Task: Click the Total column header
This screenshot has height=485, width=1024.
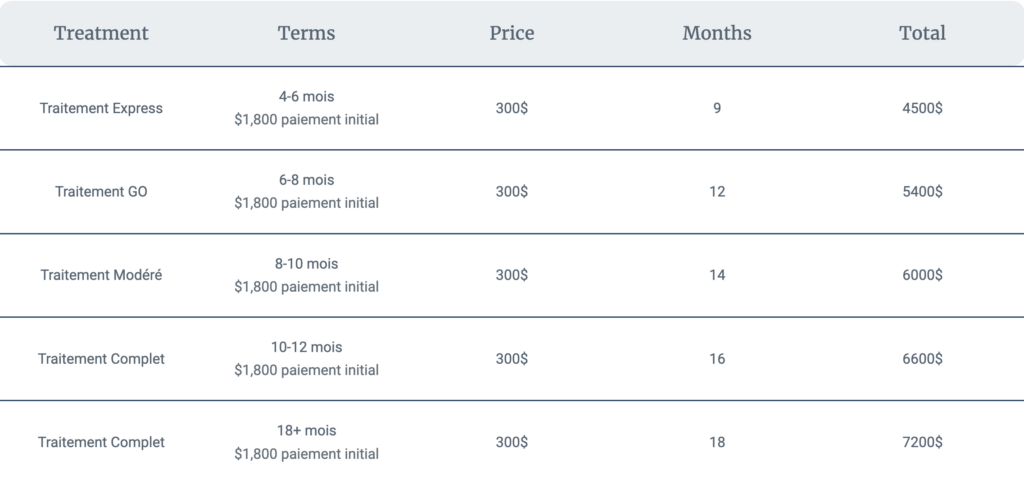Action: 922,33
